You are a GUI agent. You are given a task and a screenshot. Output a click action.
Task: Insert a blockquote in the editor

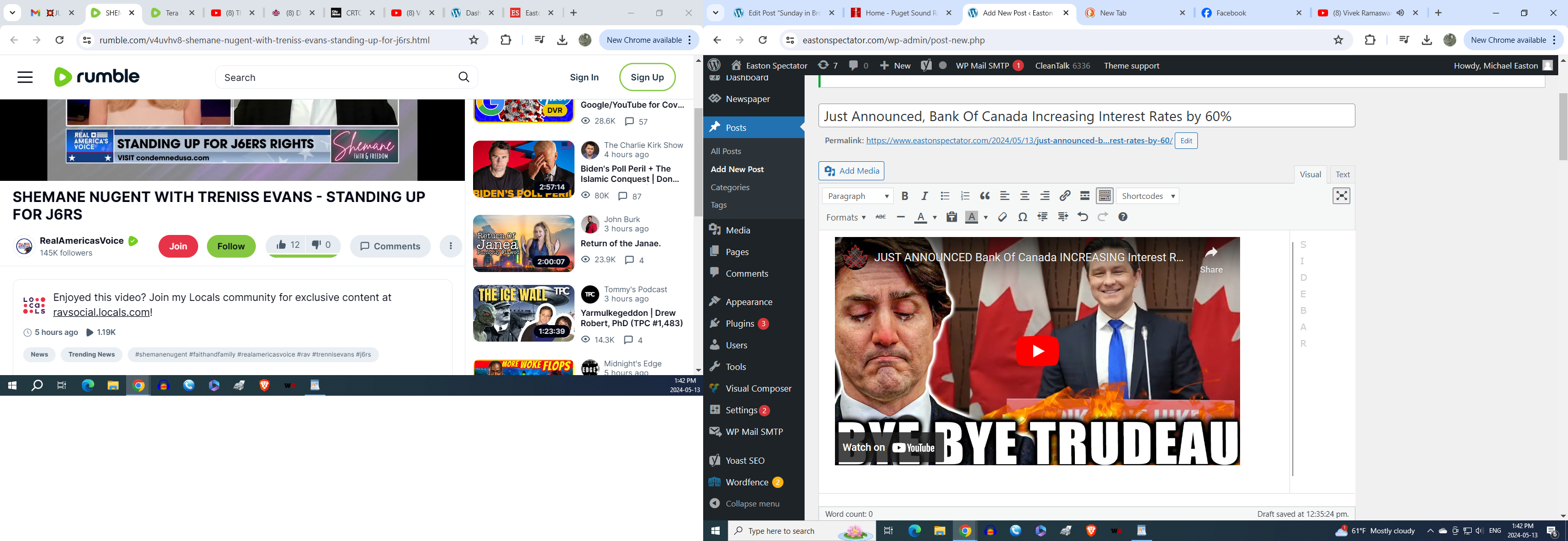985,196
